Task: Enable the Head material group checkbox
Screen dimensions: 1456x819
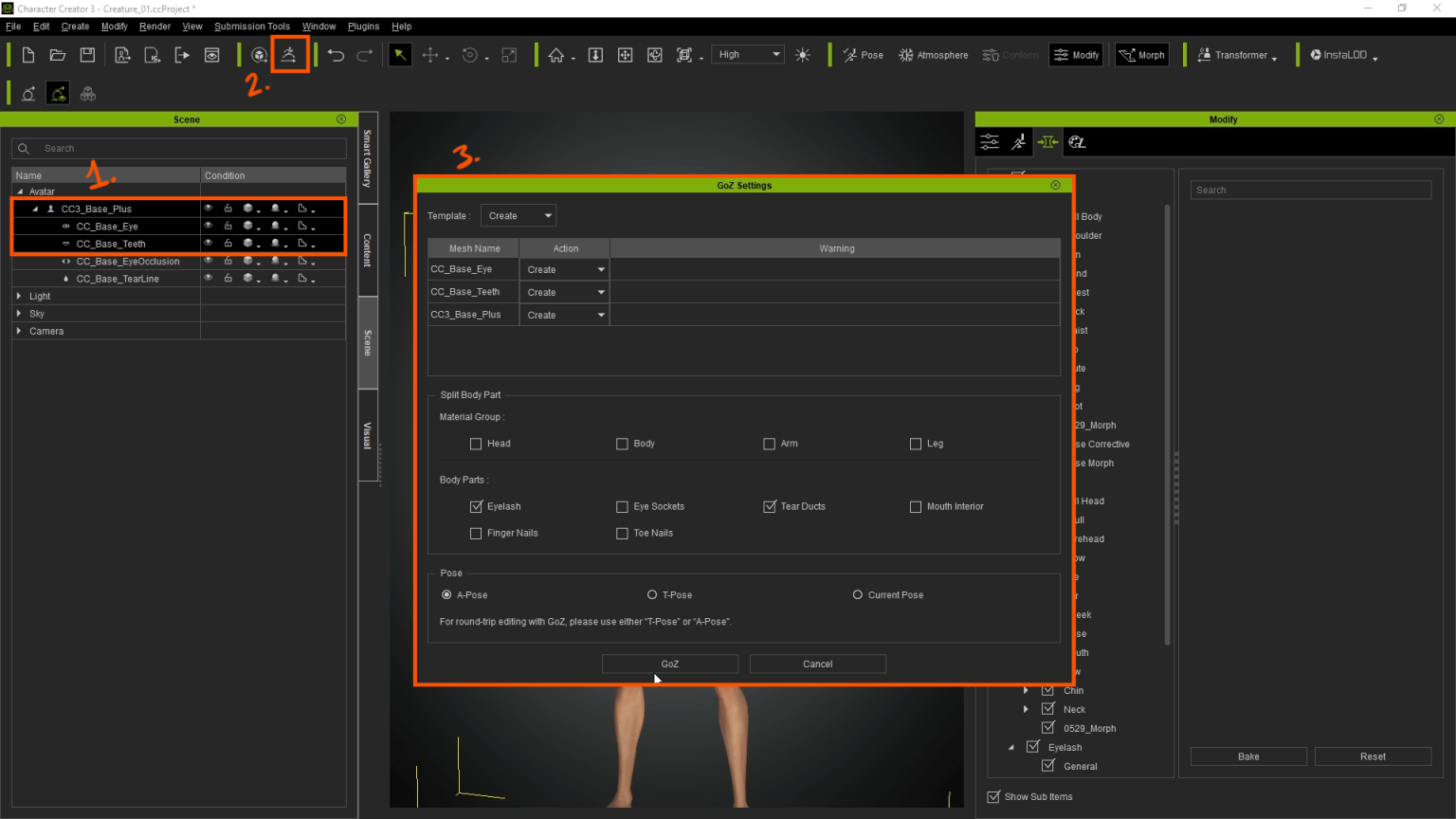Action: pyautogui.click(x=476, y=444)
